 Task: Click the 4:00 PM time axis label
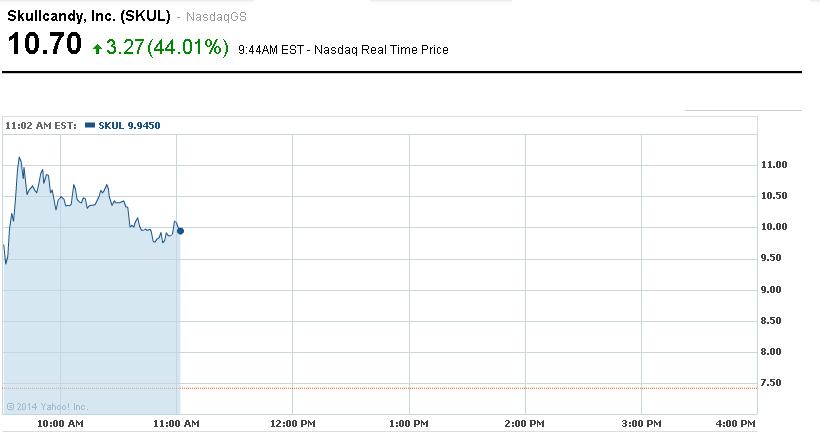[x=737, y=424]
